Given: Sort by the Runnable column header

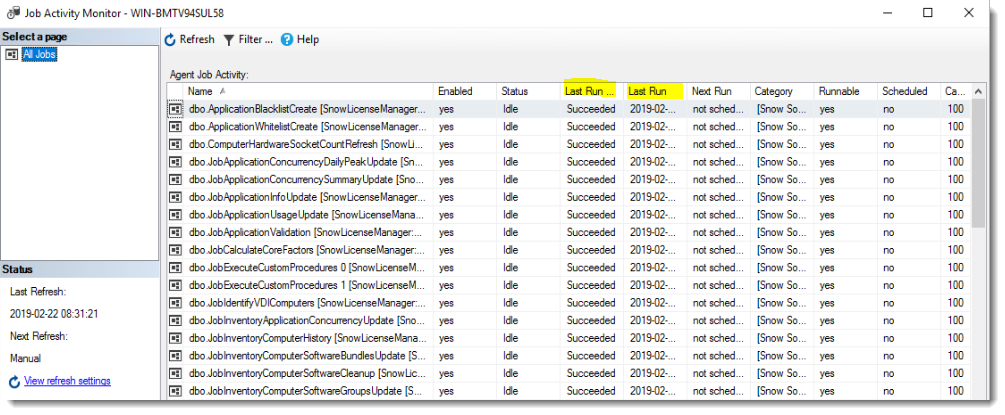Looking at the screenshot, I should 845,91.
